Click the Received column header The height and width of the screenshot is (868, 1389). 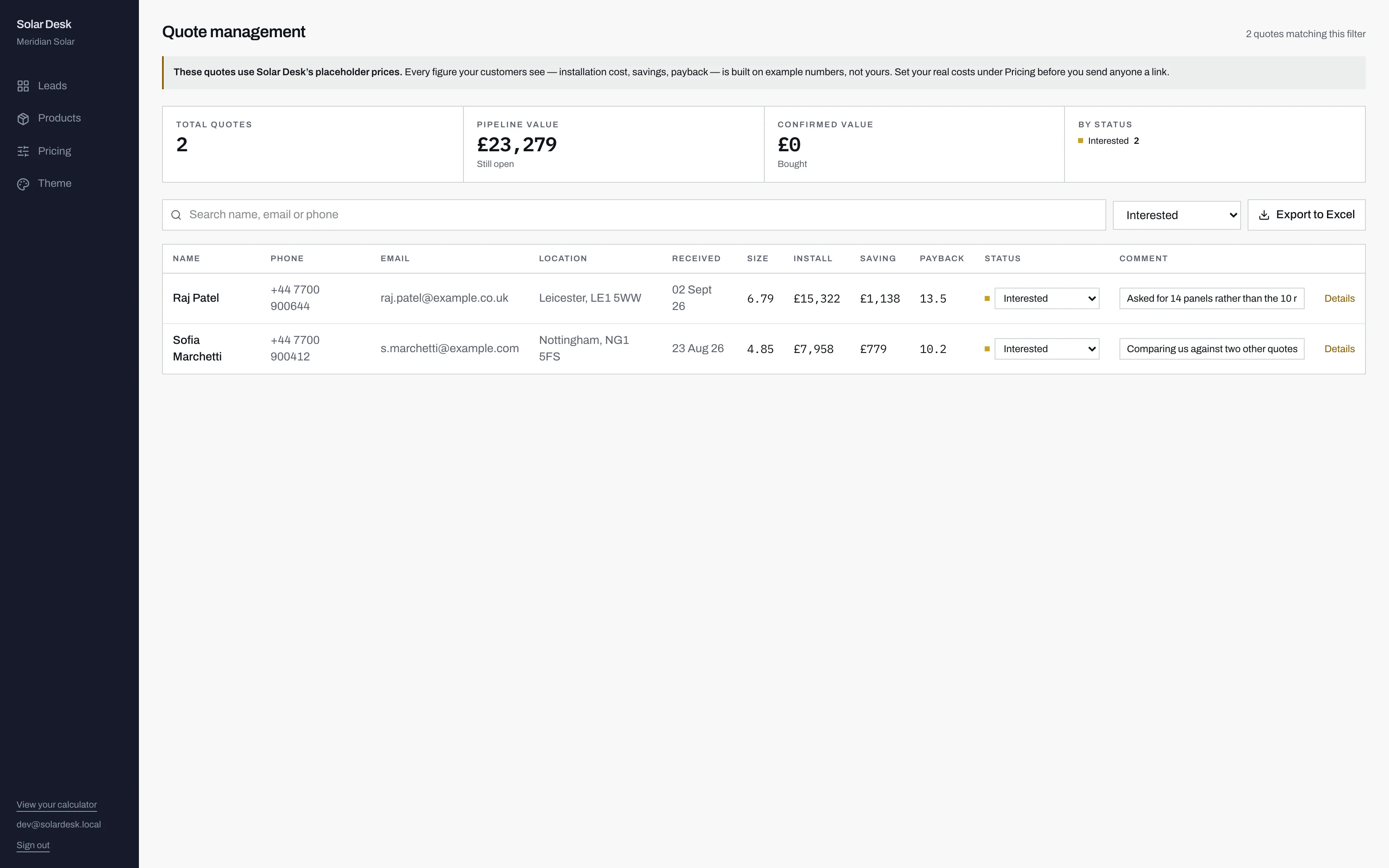(x=696, y=258)
